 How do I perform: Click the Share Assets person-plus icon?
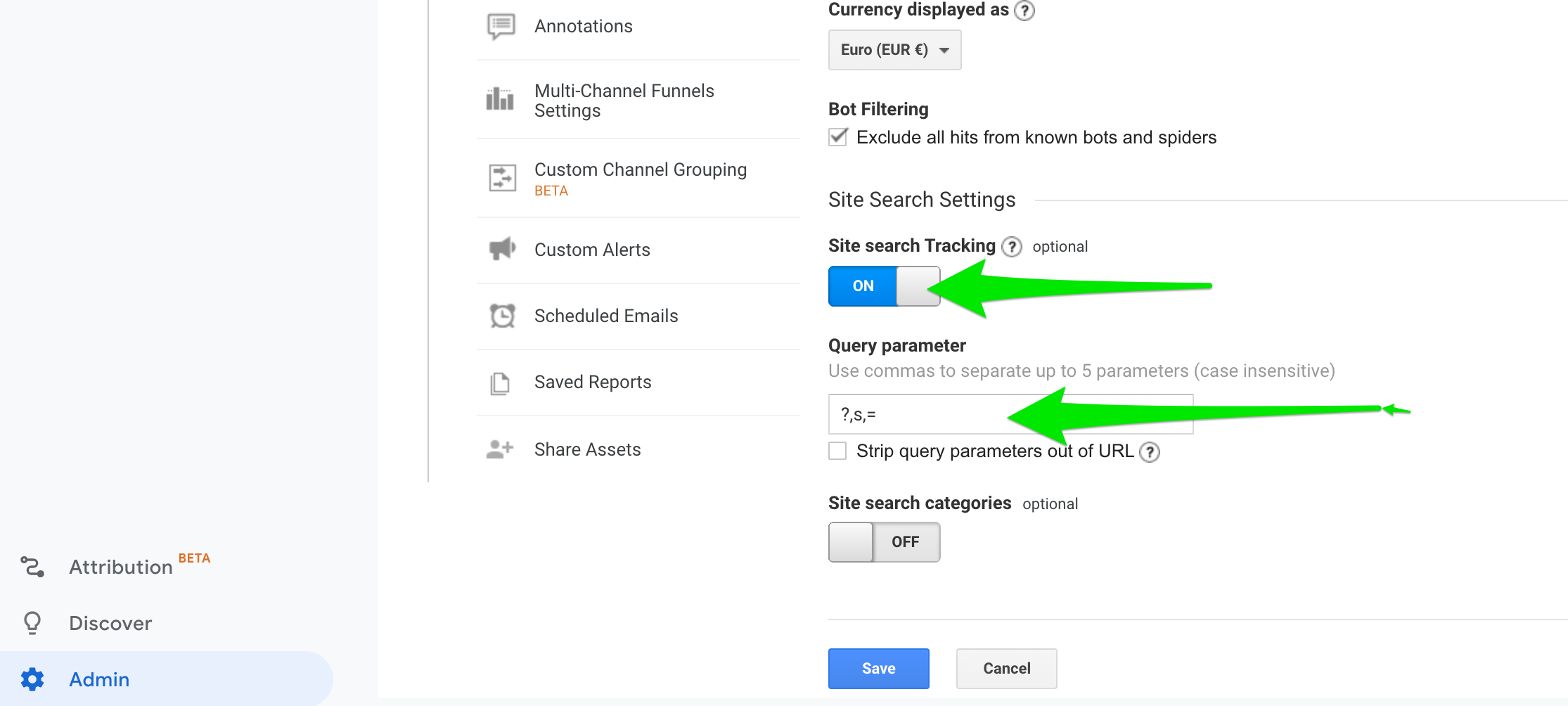pyautogui.click(x=500, y=449)
